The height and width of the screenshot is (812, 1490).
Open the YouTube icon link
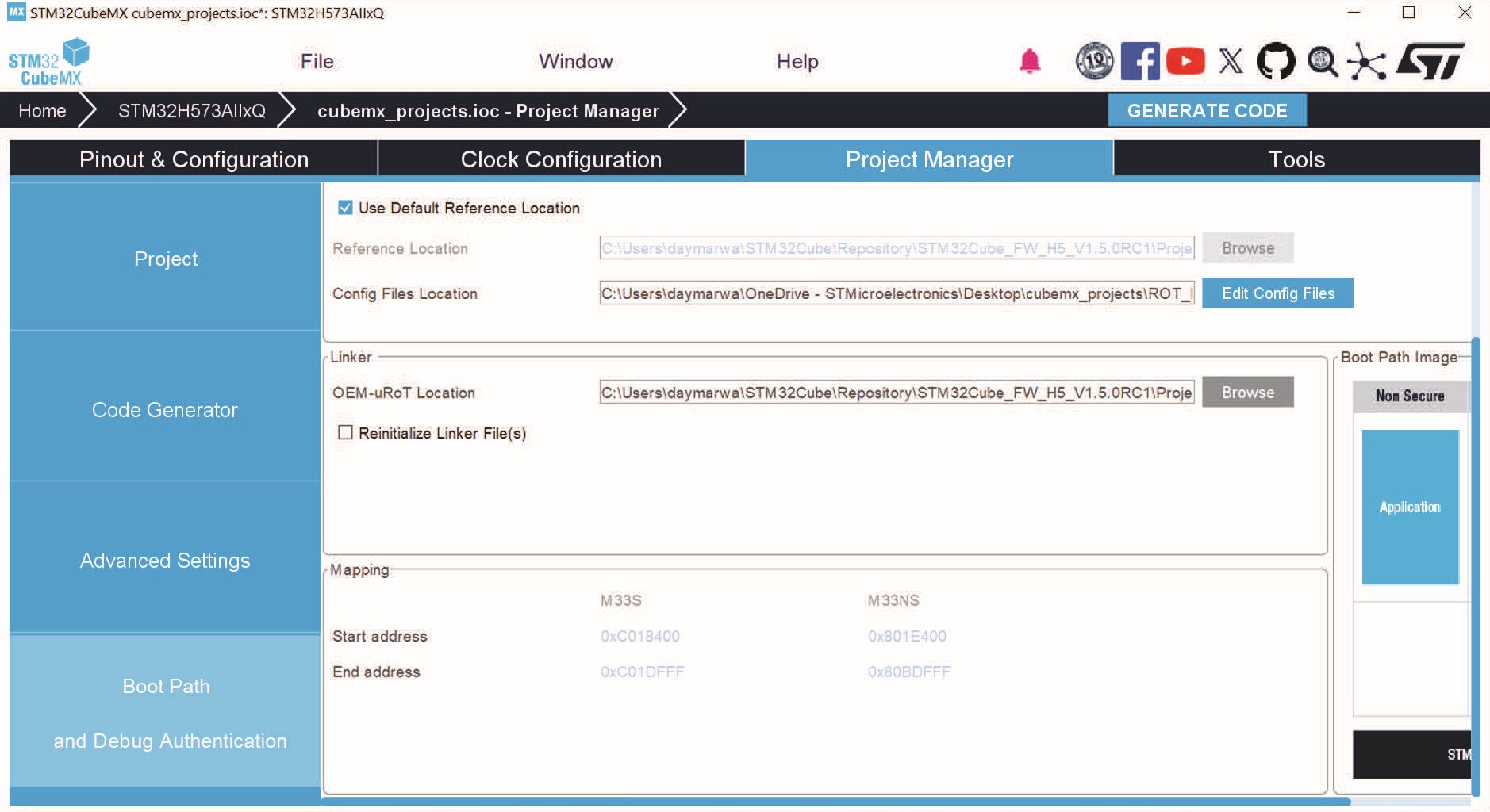(x=1185, y=61)
